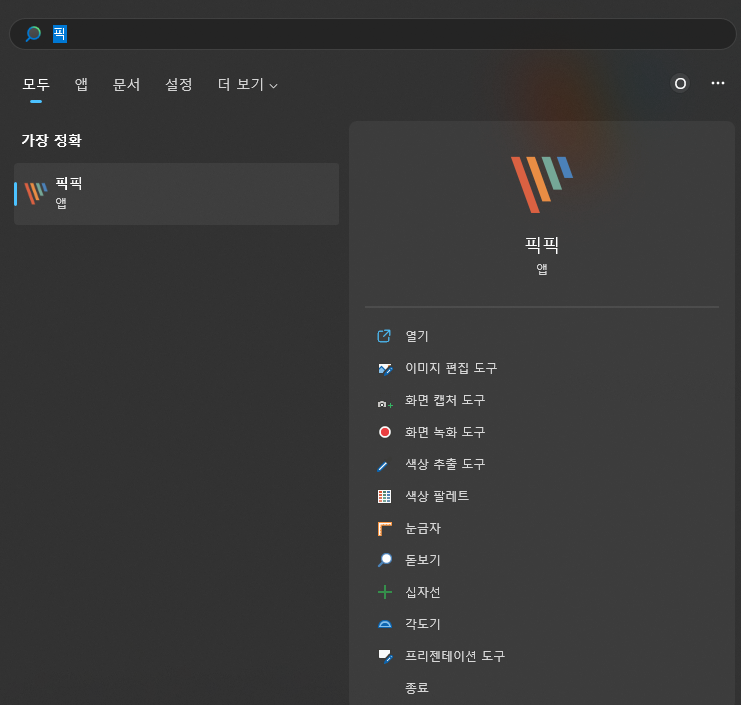741x705 pixels.
Task: Click the green 십자선 crosshair icon
Action: 385,592
